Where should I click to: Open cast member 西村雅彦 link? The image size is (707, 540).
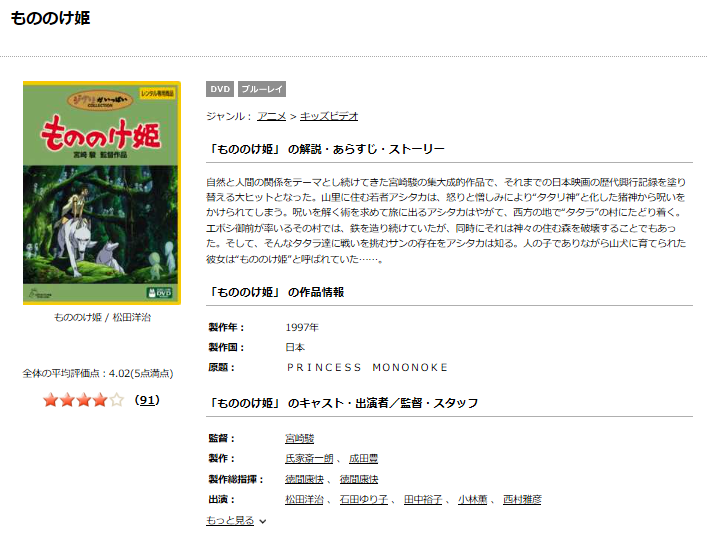point(522,499)
